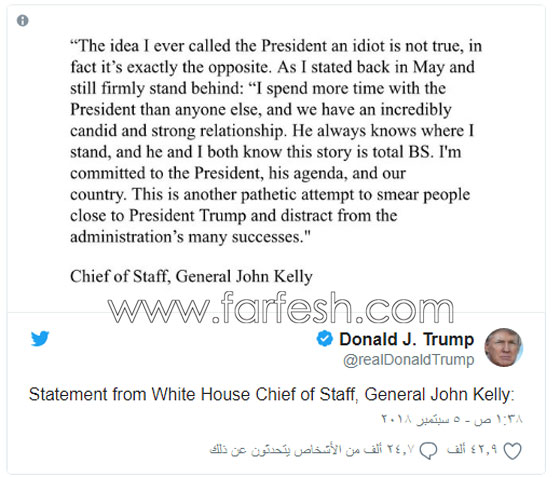This screenshot has height=477, width=560.
Task: Click the line 'candid and strong relationship'
Action: point(272,131)
